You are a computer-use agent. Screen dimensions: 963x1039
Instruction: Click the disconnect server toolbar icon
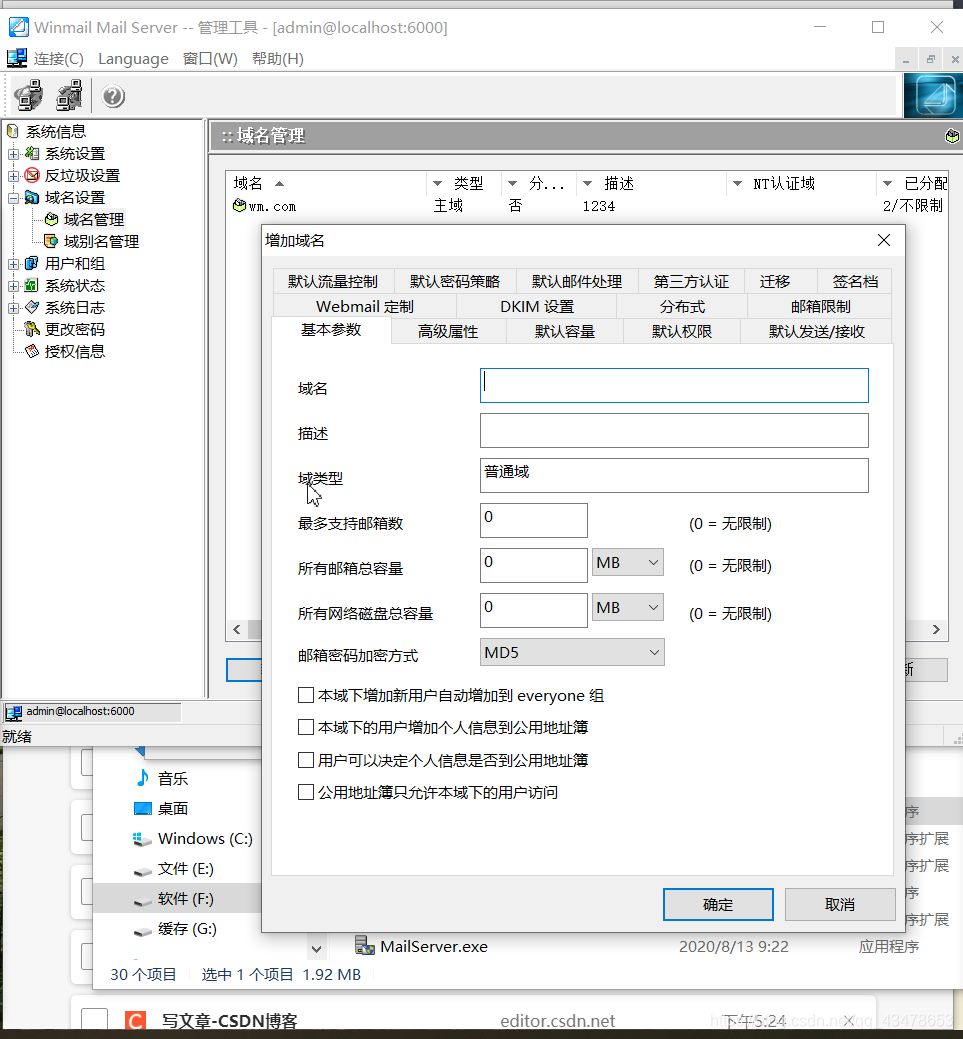click(70, 95)
